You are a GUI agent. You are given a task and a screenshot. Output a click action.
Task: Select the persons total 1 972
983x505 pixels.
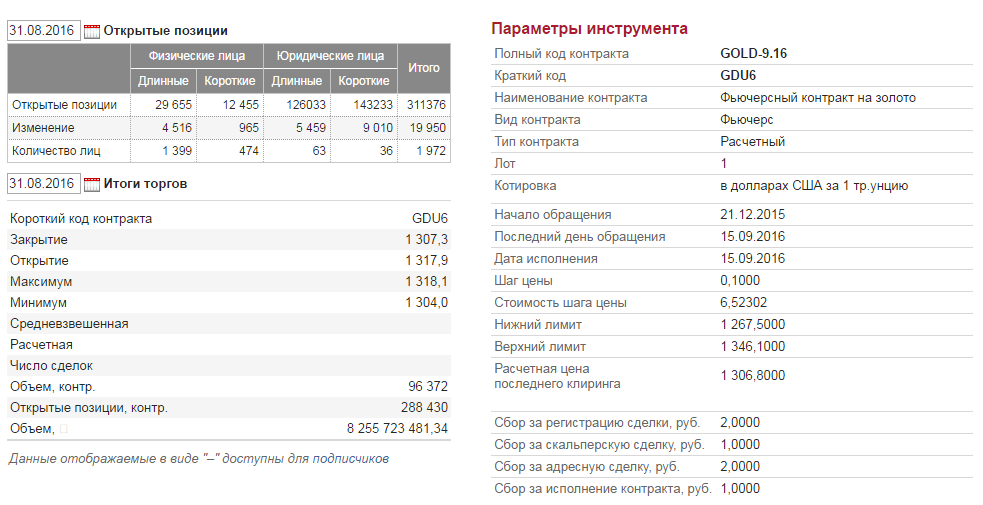tap(431, 151)
